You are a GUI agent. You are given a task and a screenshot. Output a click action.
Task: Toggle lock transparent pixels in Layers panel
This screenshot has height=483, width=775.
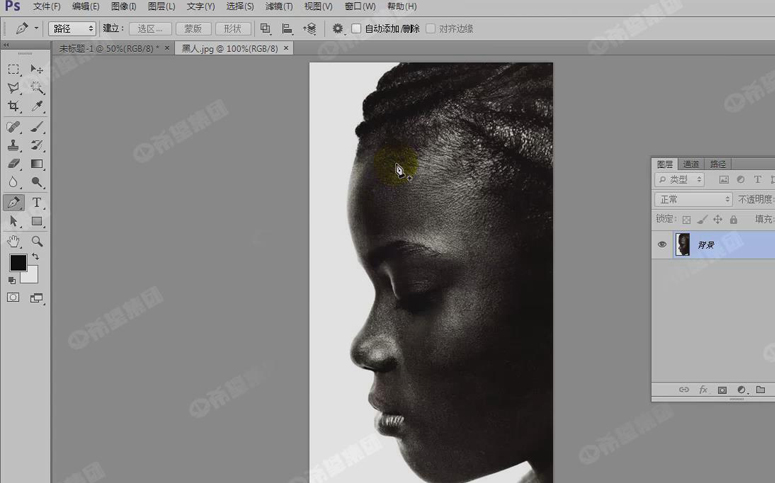point(686,219)
